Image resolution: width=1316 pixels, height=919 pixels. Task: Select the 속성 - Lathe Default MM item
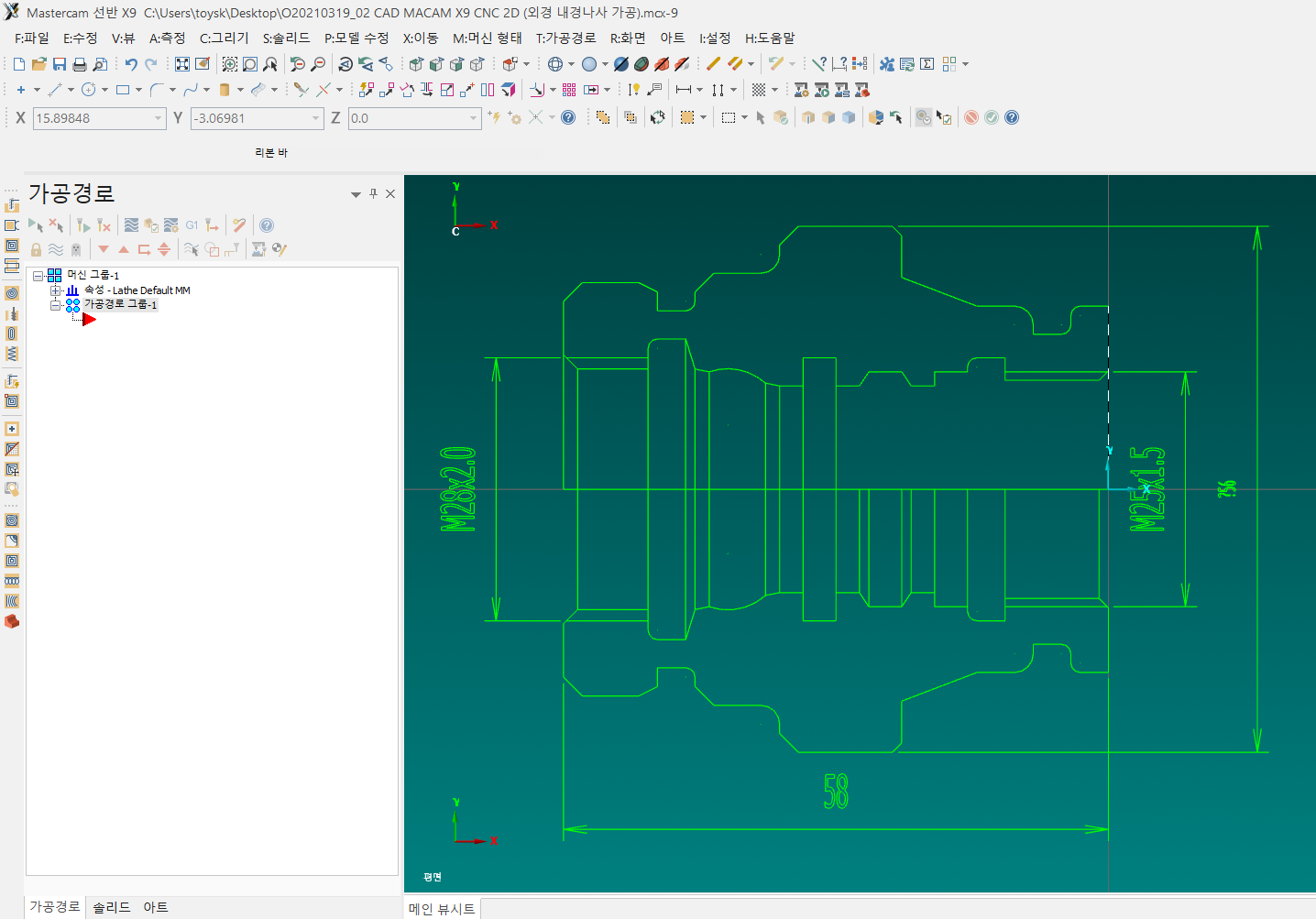click(x=137, y=290)
